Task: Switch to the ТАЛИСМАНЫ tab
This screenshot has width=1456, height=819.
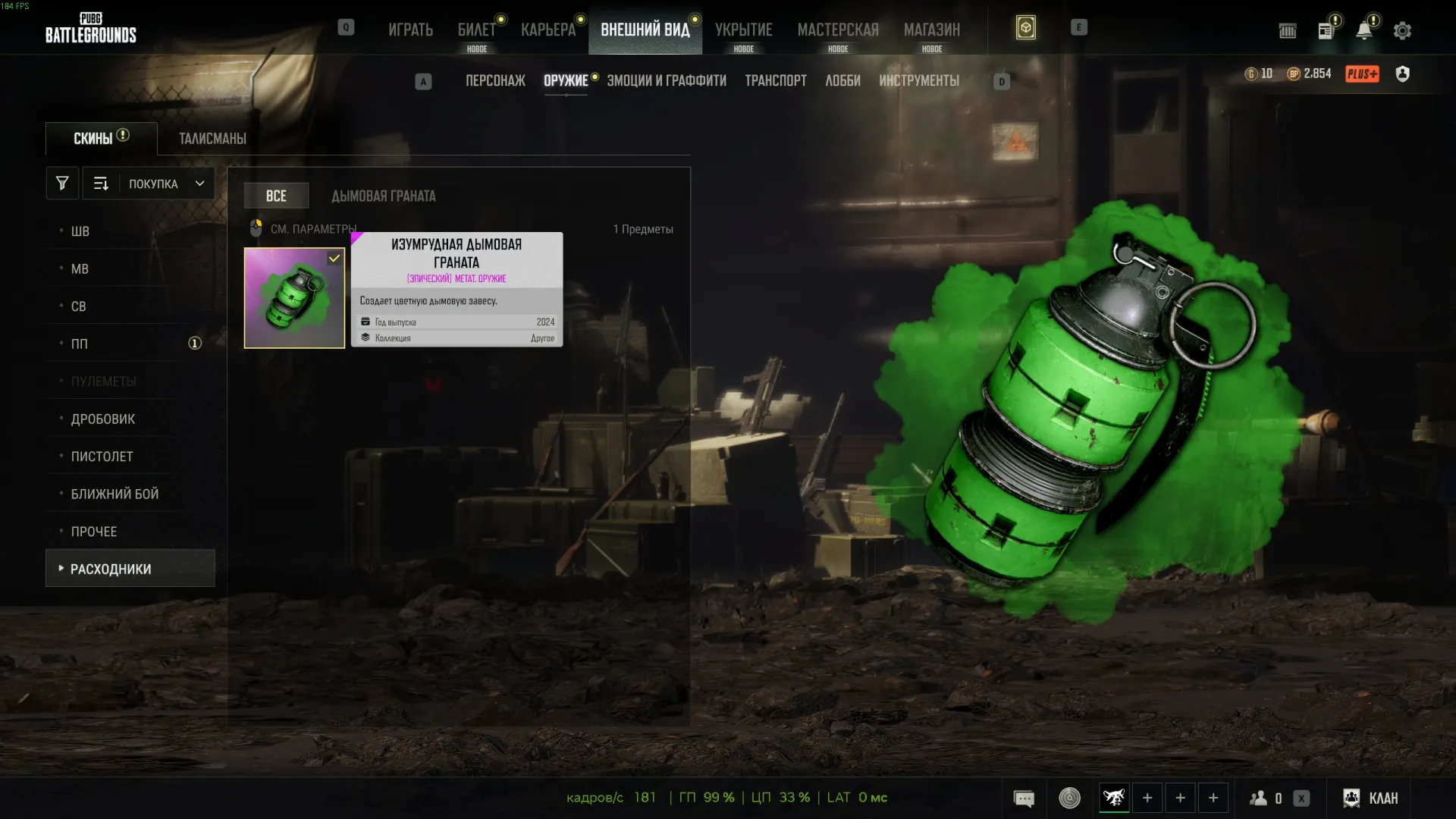Action: (212, 139)
